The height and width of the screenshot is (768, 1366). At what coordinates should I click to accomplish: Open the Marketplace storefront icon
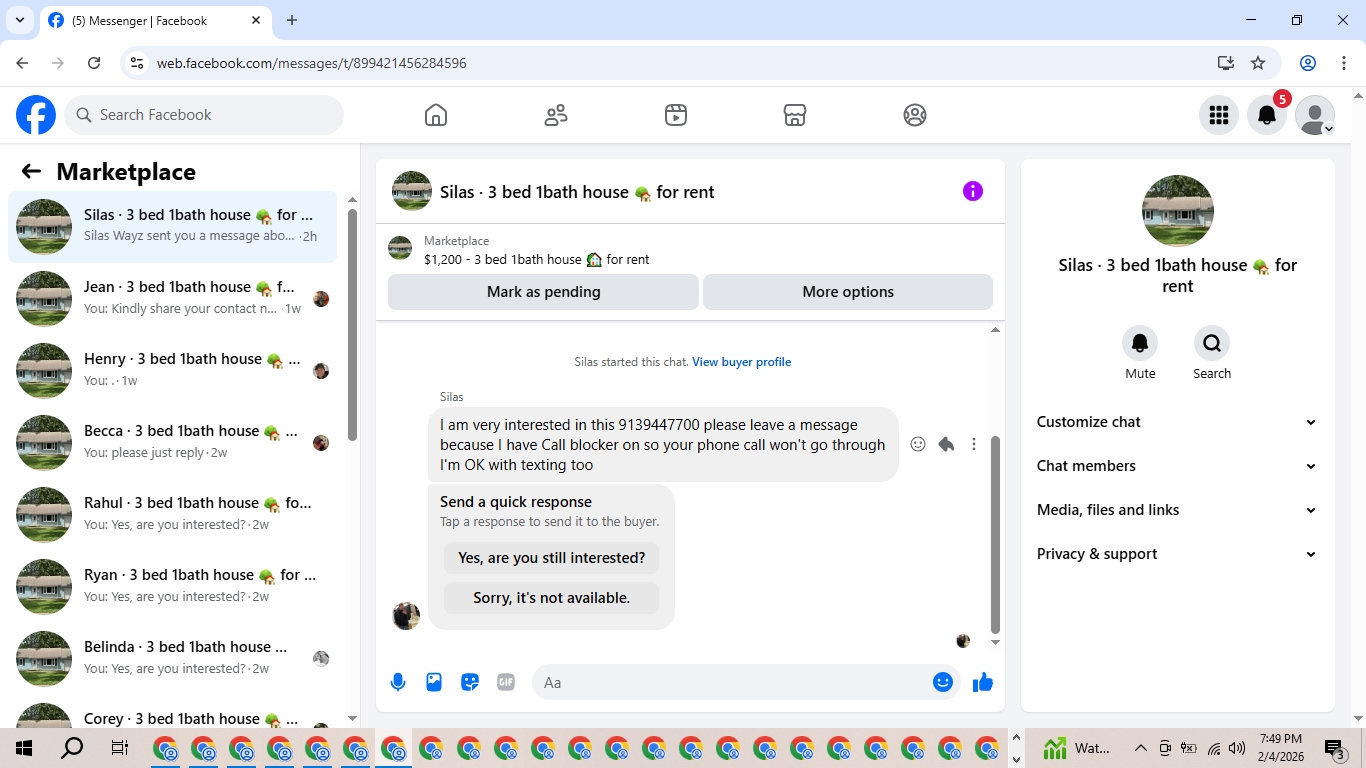coord(795,115)
